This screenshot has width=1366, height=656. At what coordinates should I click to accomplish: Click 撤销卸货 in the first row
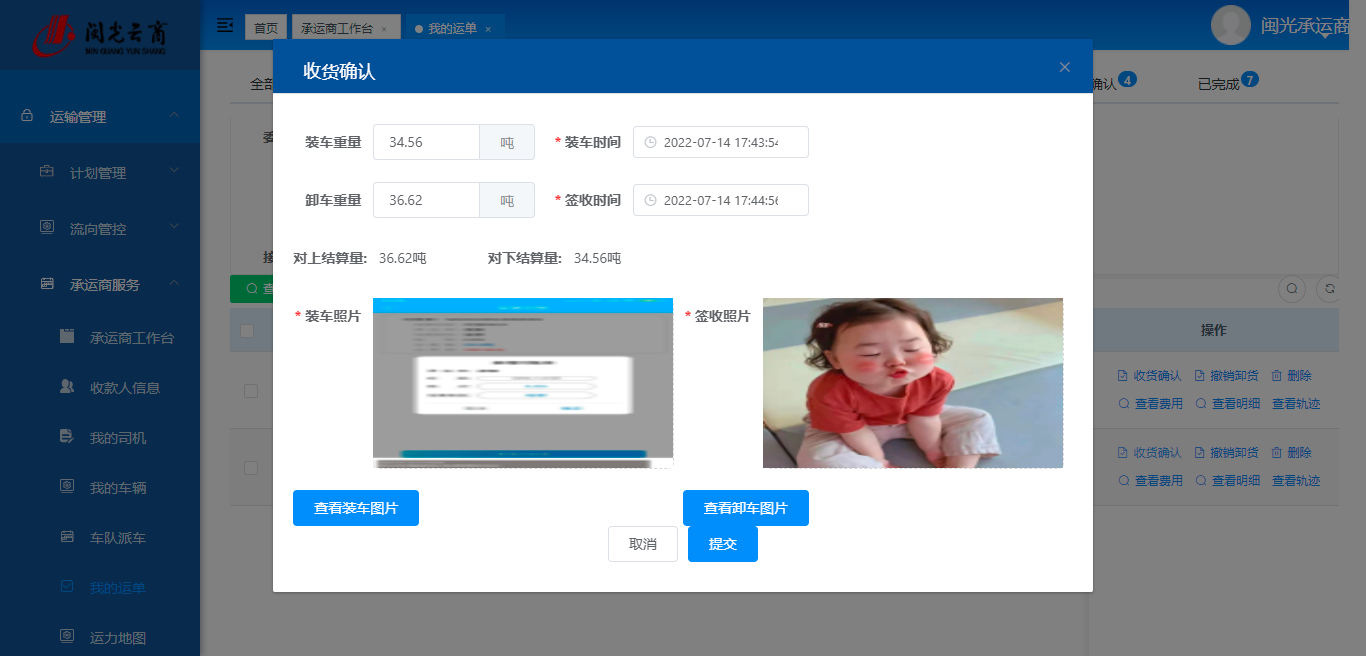1226,376
